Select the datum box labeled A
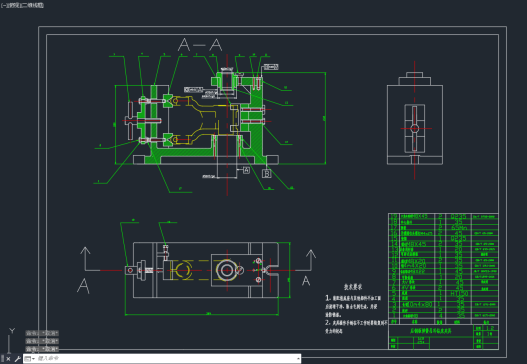This screenshot has width=527, height=364. 246,170
